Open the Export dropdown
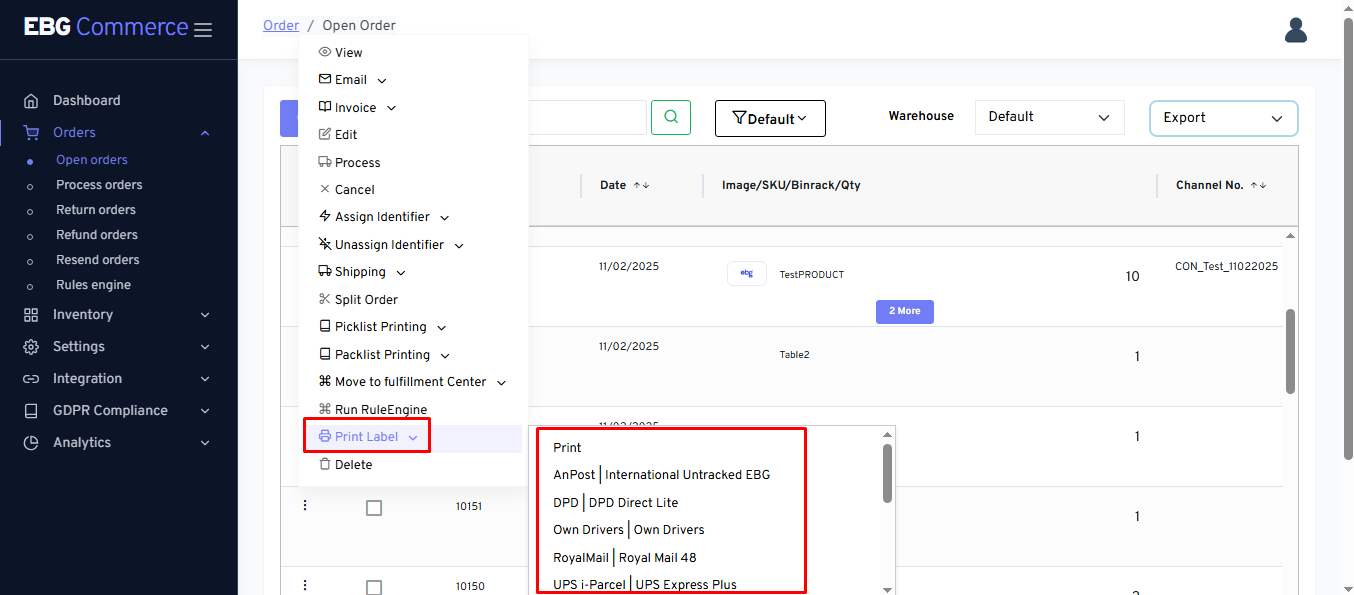Screen dimensions: 1354x595 [1223, 118]
